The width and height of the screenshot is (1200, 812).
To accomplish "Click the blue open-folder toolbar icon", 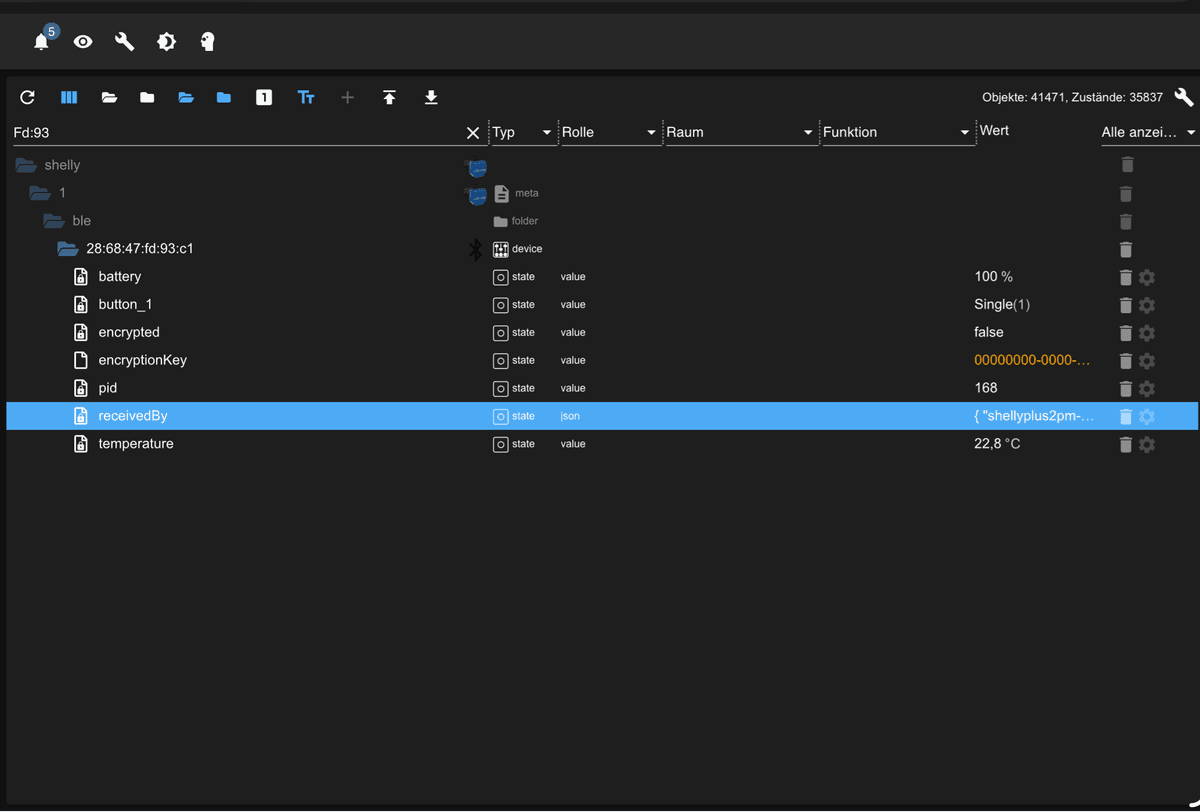I will click(186, 97).
